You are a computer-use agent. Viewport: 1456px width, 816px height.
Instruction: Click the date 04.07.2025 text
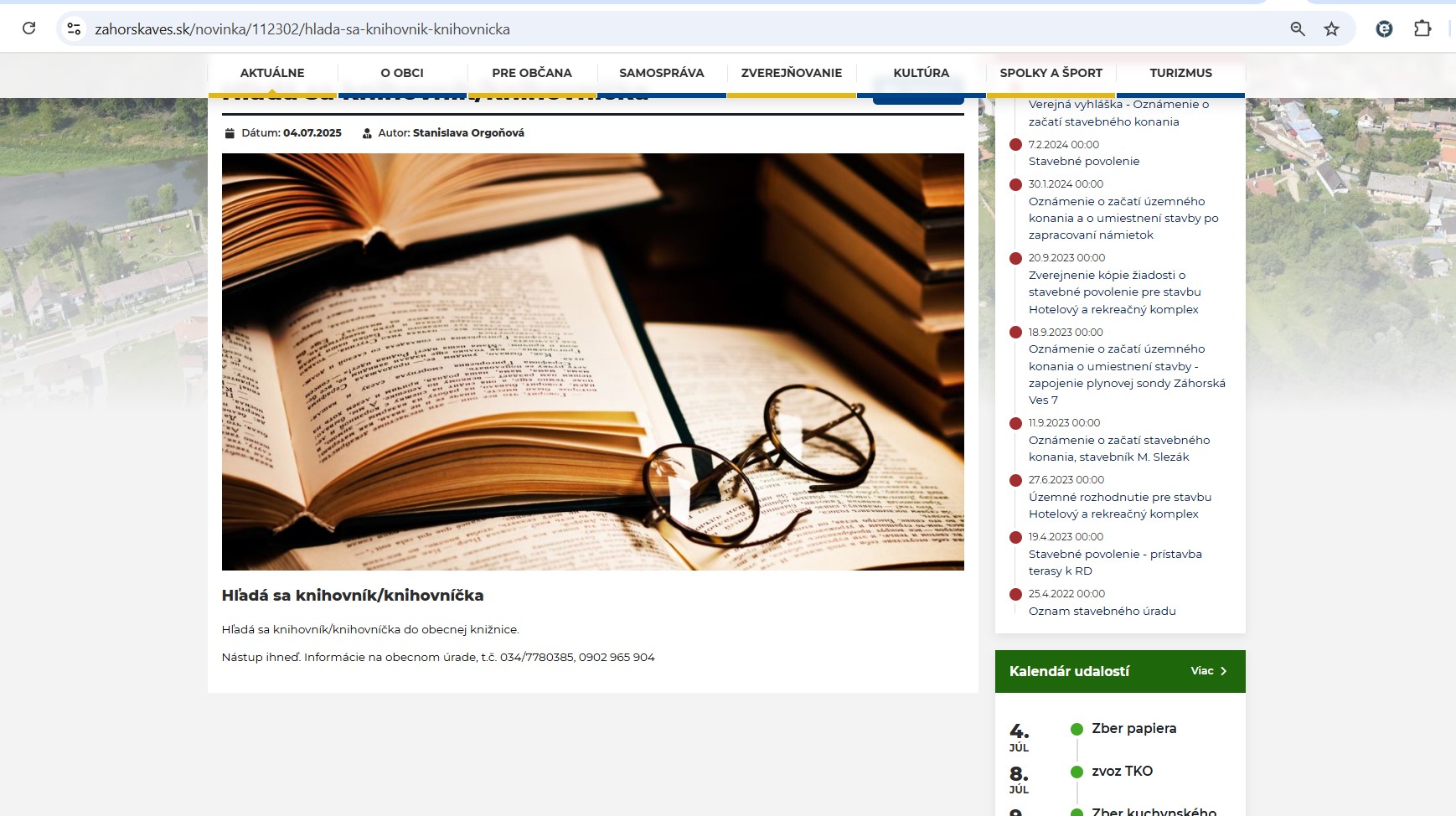312,133
